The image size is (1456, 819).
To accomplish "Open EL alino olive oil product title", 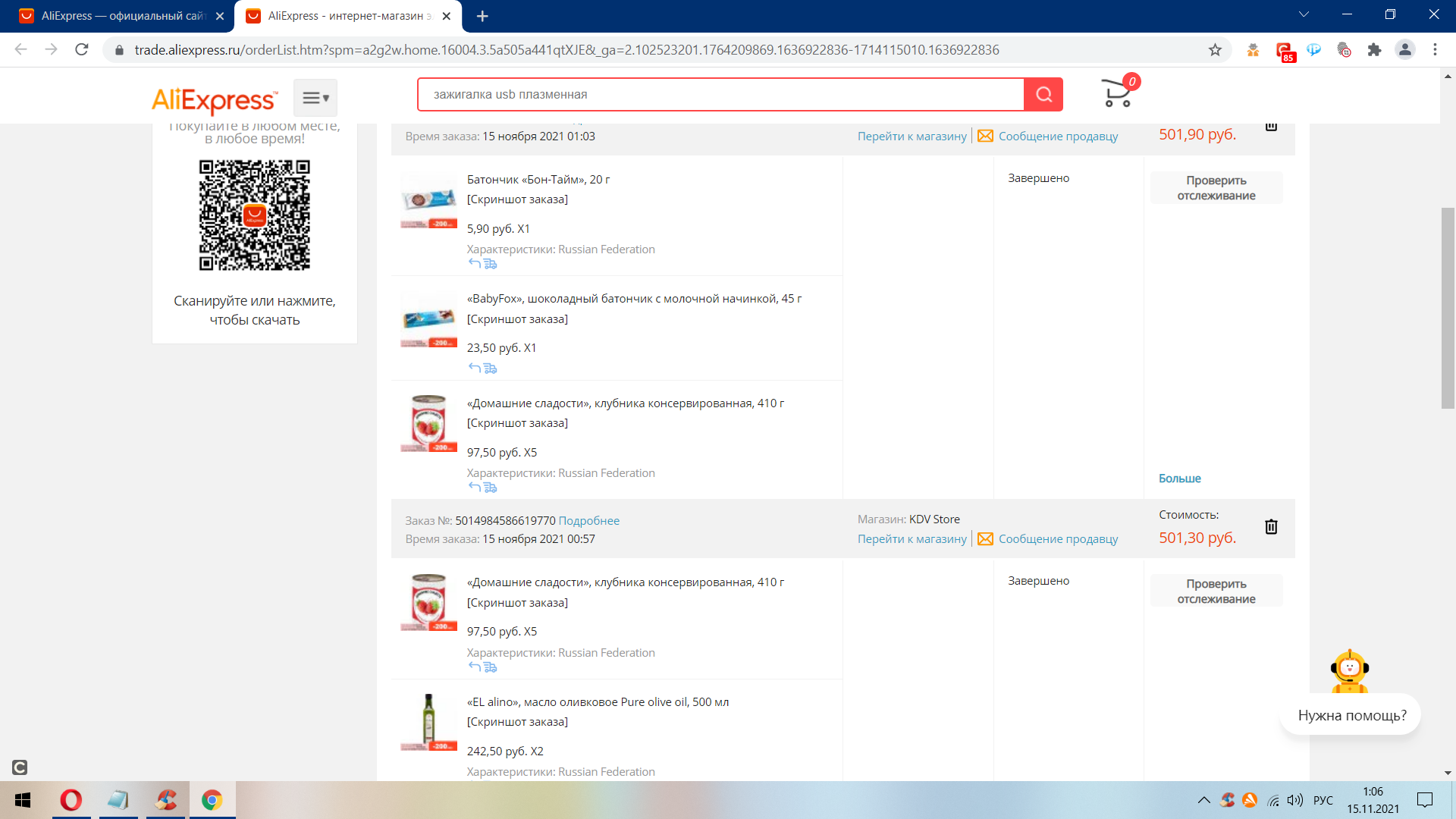I will [598, 702].
